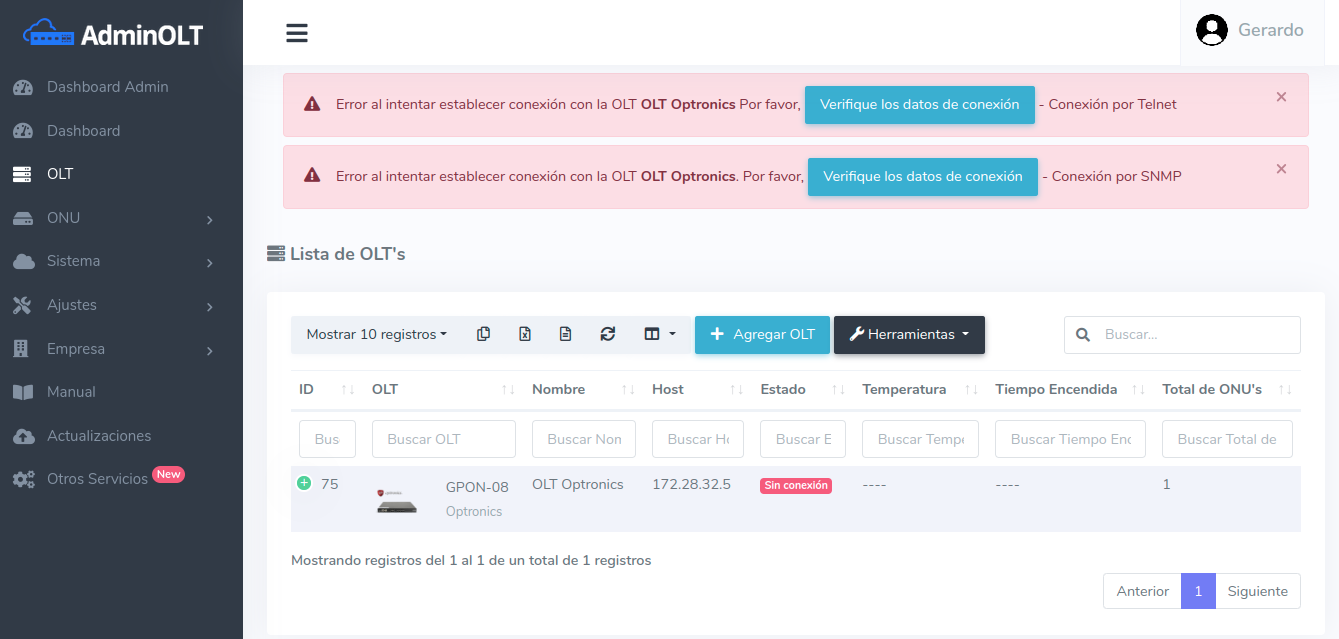
Task: Open the Herramientas dropdown menu
Action: (909, 335)
